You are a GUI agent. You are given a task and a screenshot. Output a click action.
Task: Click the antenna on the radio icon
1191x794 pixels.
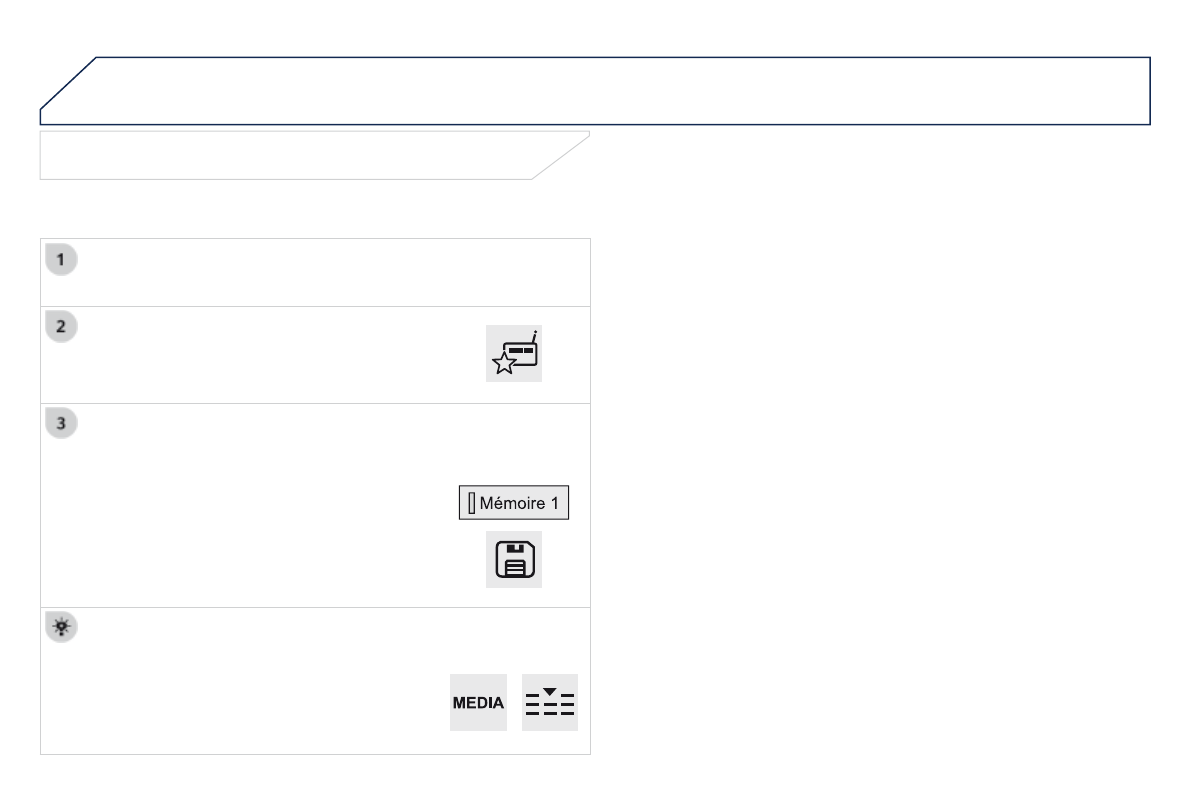[533, 335]
